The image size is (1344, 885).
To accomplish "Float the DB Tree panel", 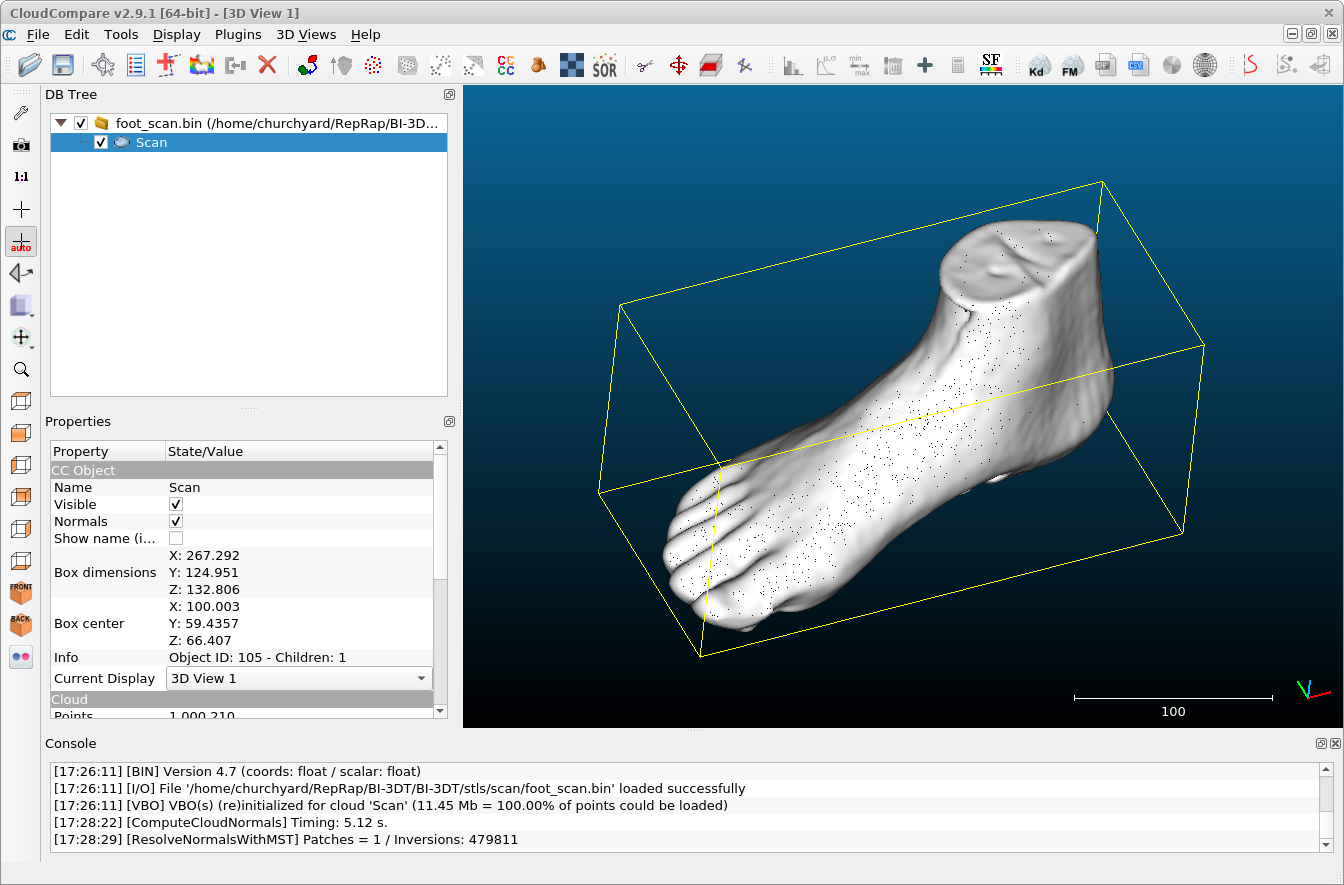I will pyautogui.click(x=450, y=94).
